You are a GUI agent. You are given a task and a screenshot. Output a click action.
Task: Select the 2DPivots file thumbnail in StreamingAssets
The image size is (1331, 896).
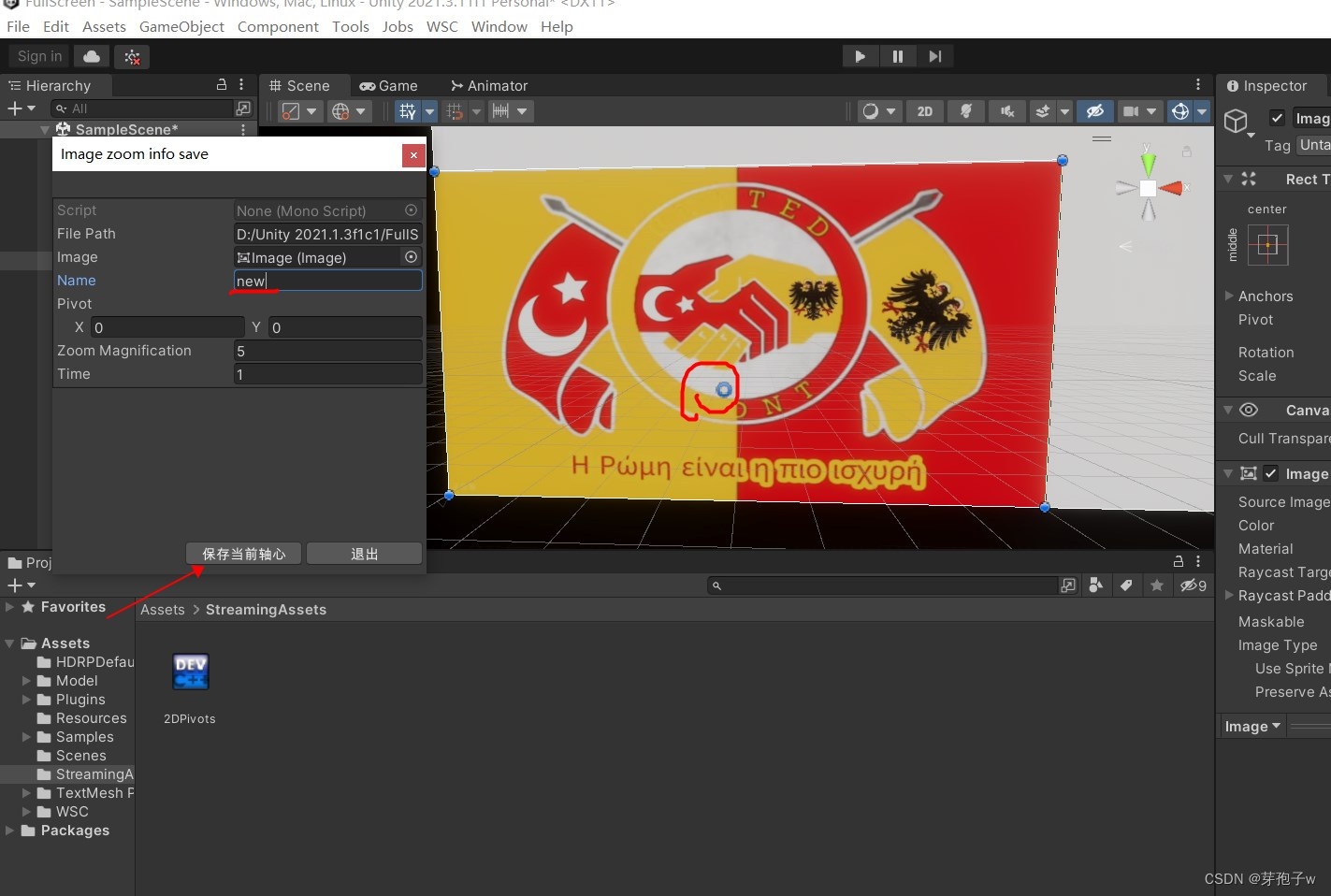[x=191, y=672]
